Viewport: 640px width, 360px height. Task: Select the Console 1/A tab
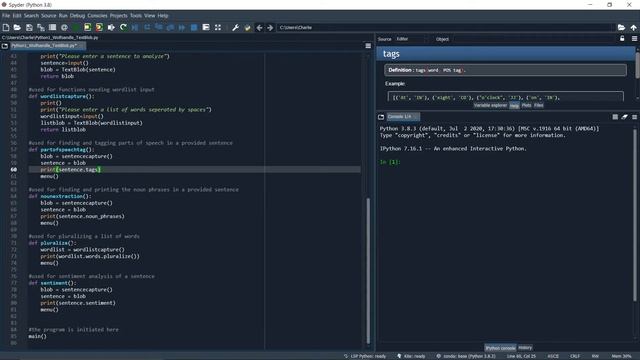[403, 117]
